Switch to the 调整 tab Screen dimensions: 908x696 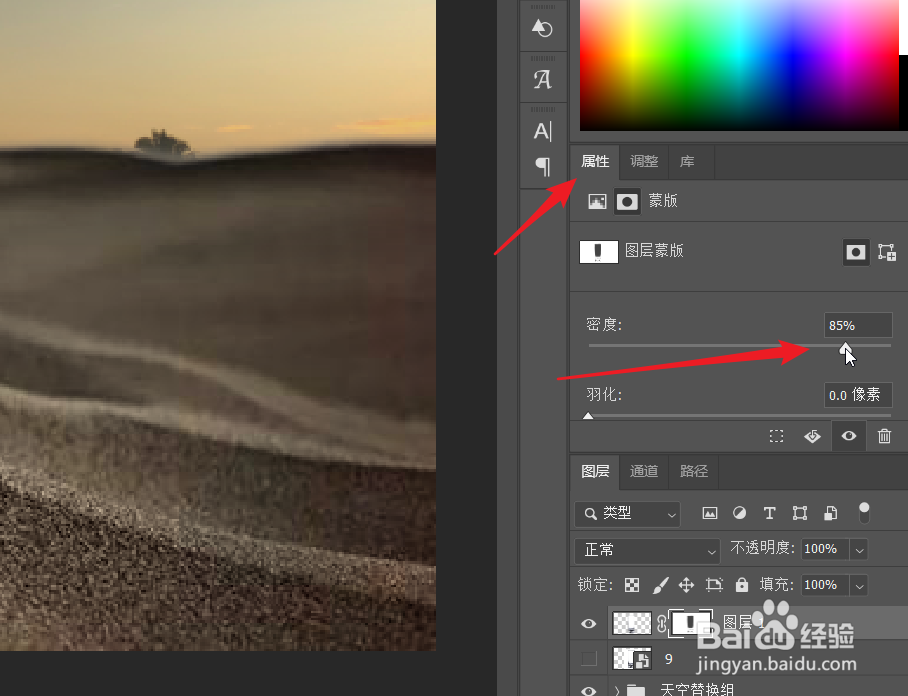[644, 162]
